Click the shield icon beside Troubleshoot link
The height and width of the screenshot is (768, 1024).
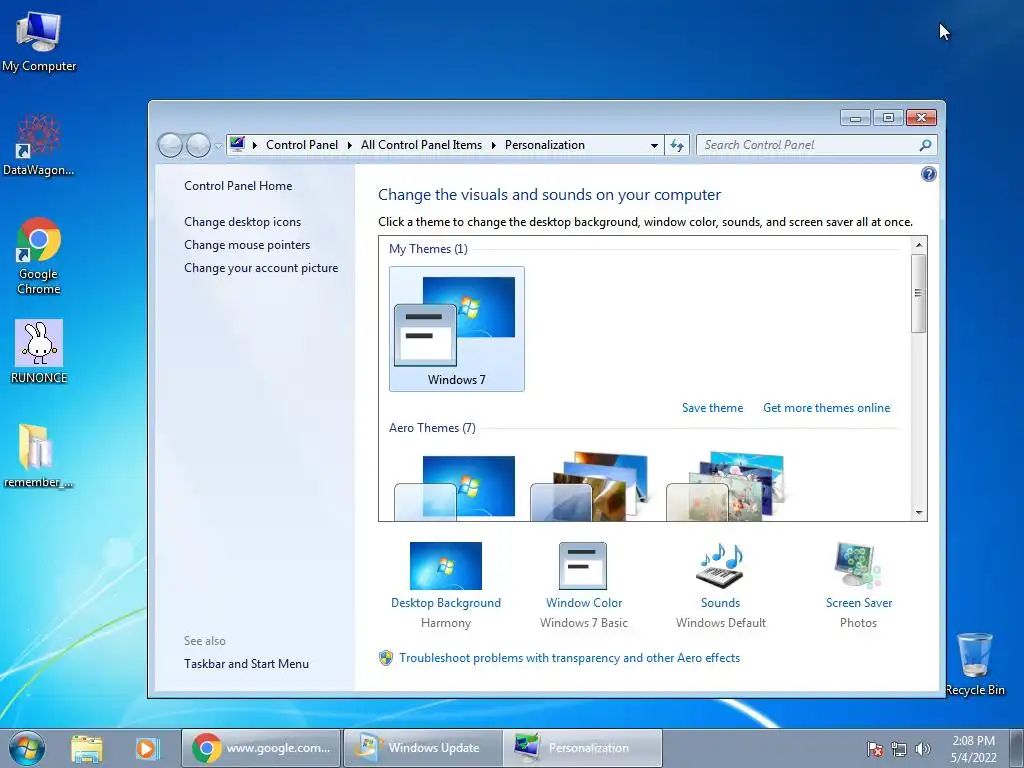tap(385, 658)
